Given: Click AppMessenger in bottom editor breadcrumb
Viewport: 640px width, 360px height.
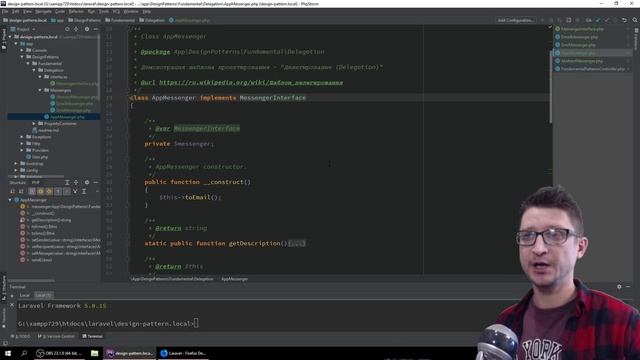Looking at the screenshot, I should click(x=234, y=279).
